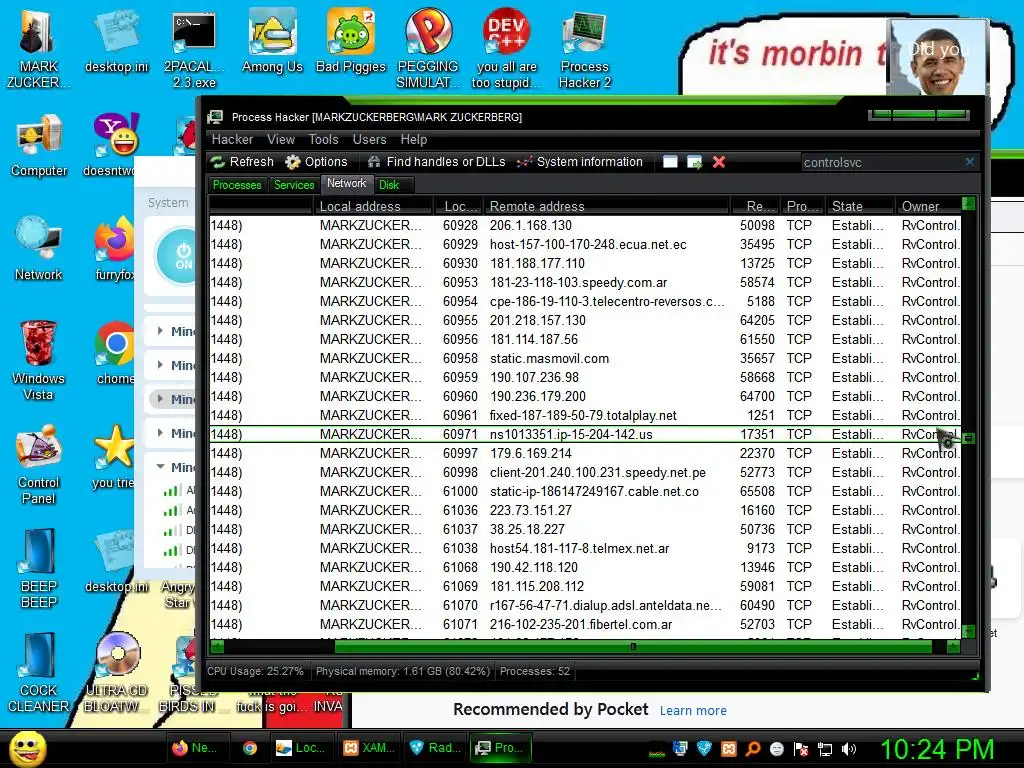1024x768 pixels.
Task: Open the MARK ZUCKER... desktop folder
Action: 38,49
